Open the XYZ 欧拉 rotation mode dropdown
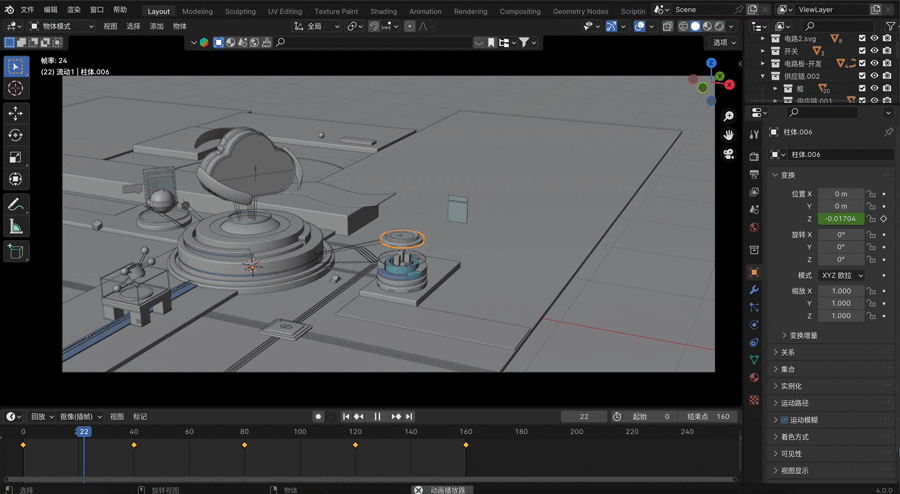 (841, 275)
